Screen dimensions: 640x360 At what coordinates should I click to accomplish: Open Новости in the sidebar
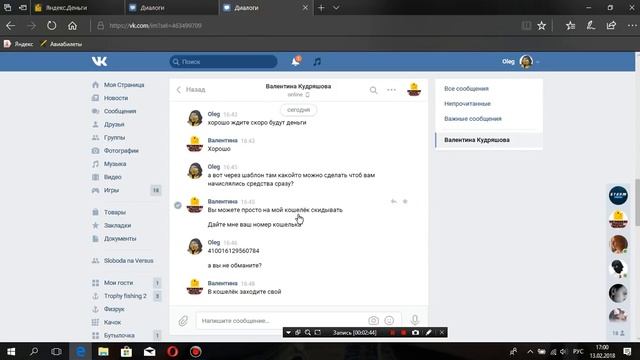pos(116,98)
